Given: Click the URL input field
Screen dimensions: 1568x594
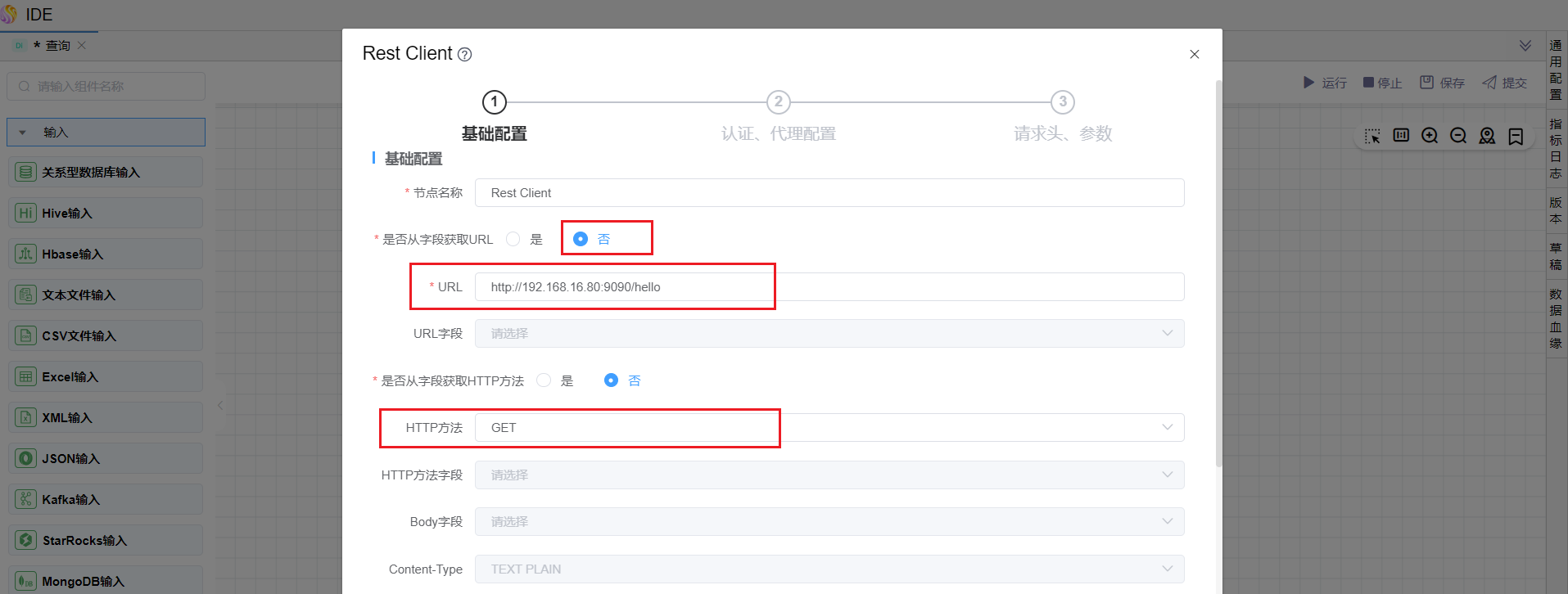Looking at the screenshot, I should pyautogui.click(x=829, y=287).
